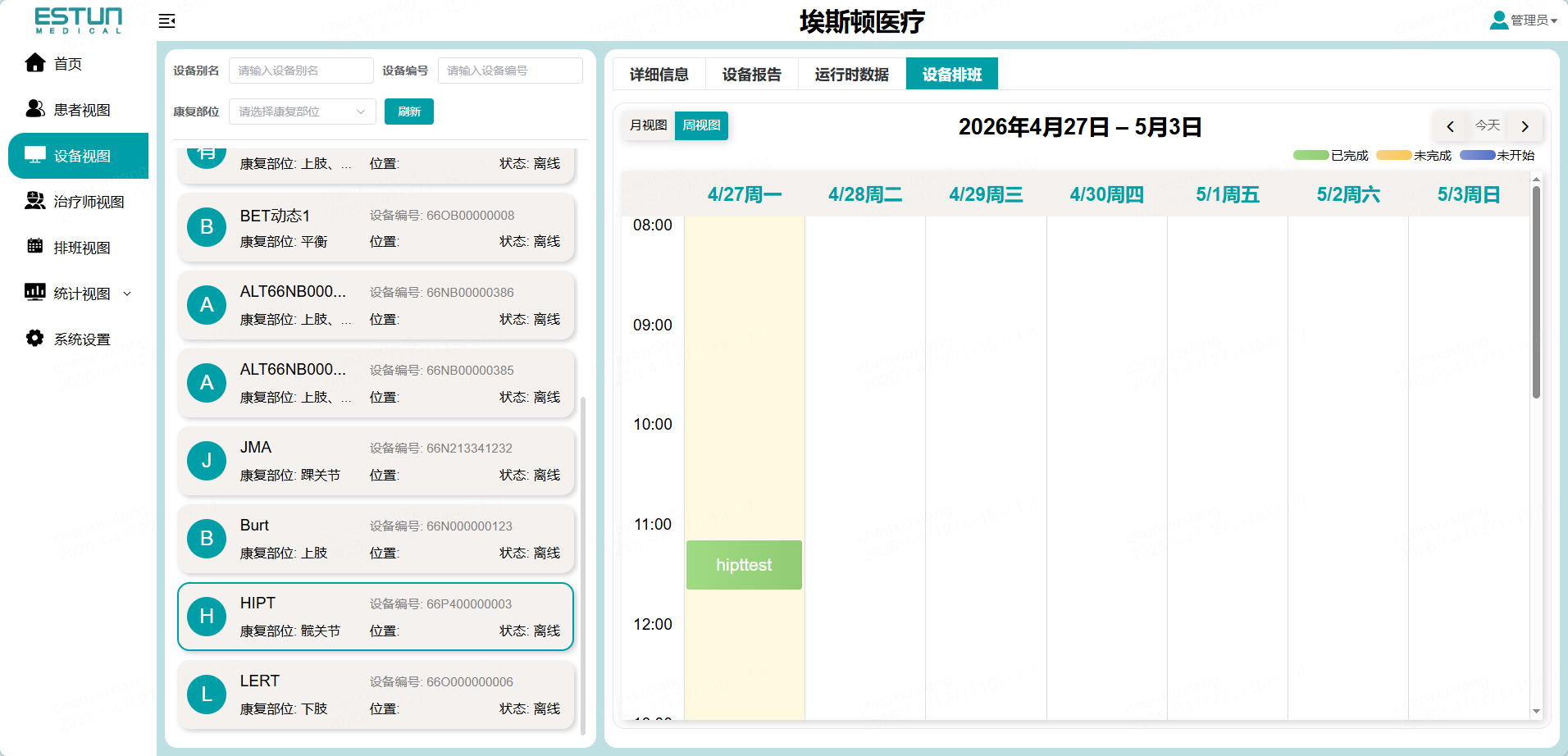Select the HIPT device avatar
Image resolution: width=1568 pixels, height=756 pixels.
[x=207, y=617]
